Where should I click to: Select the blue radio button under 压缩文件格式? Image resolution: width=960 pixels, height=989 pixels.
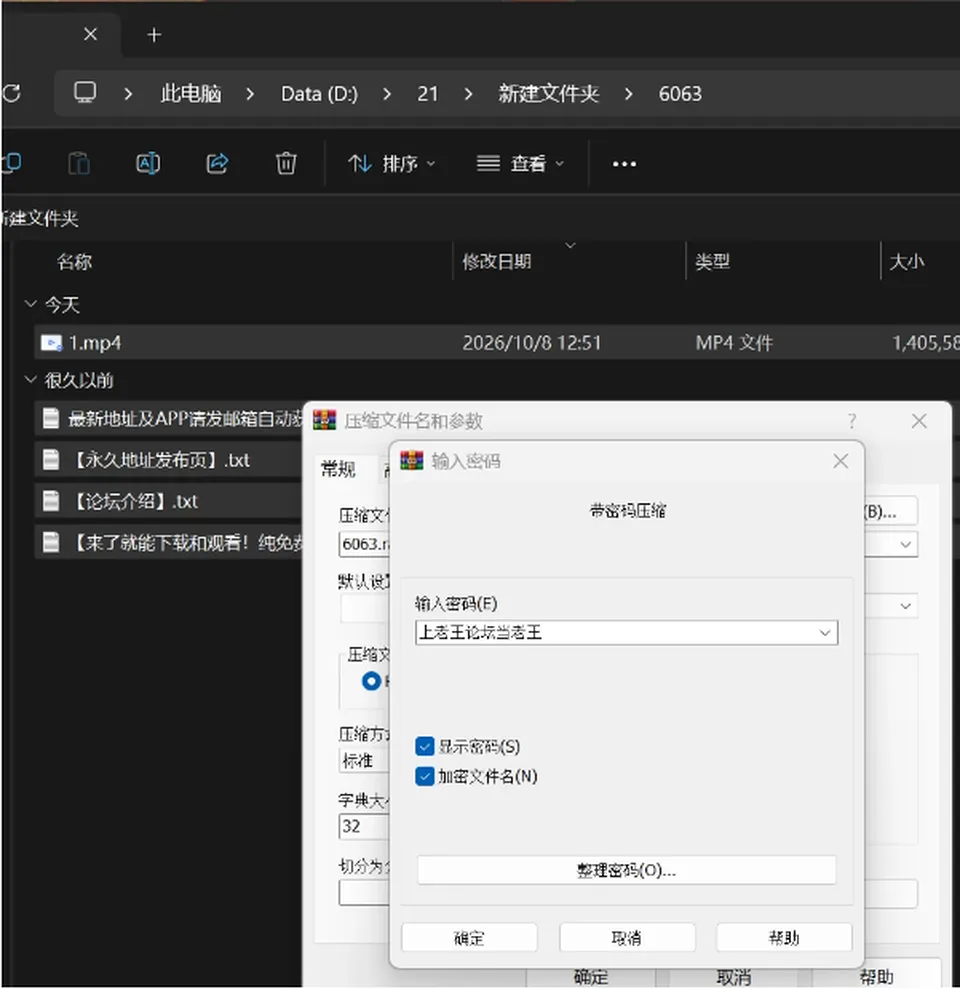click(x=371, y=681)
